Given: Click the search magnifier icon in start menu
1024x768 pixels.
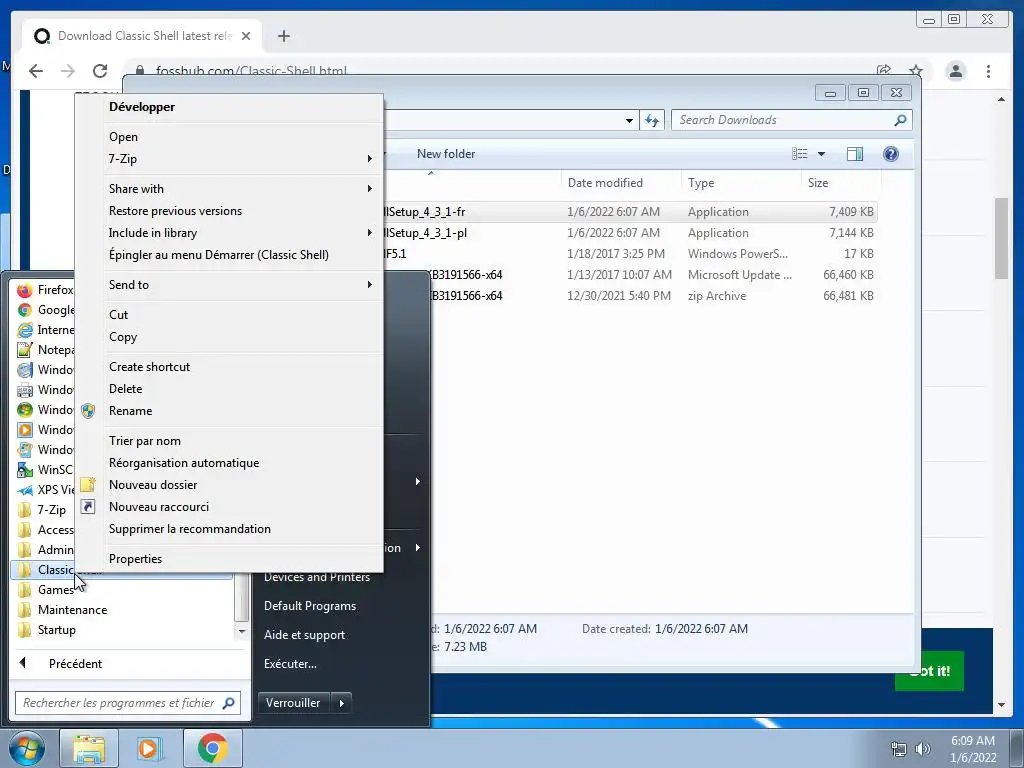Looking at the screenshot, I should click(229, 703).
